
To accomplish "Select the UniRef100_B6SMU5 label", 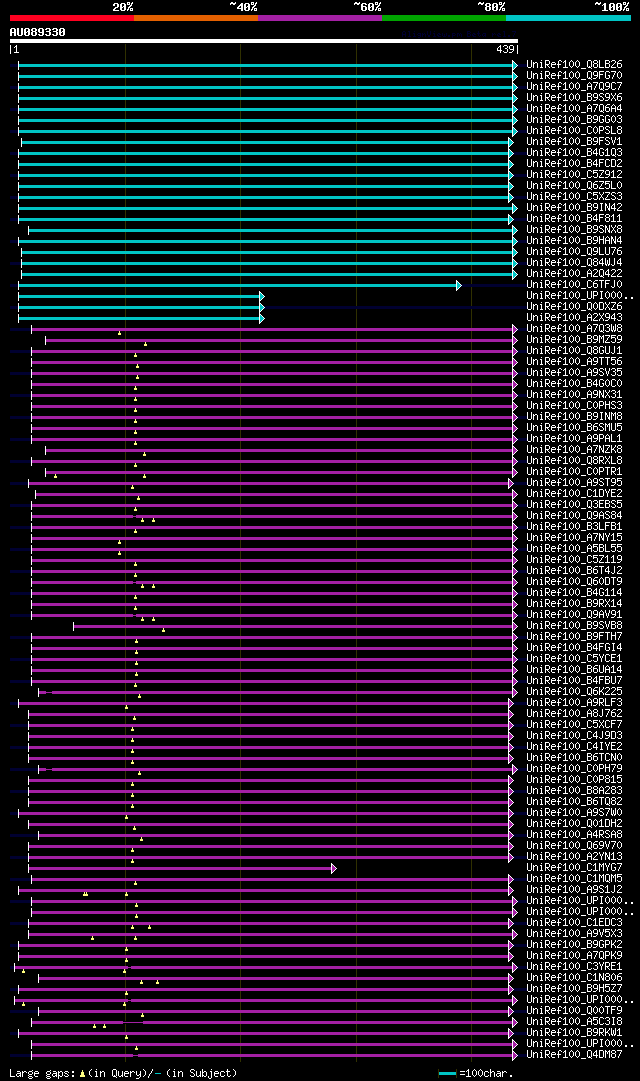I will click(x=574, y=429).
